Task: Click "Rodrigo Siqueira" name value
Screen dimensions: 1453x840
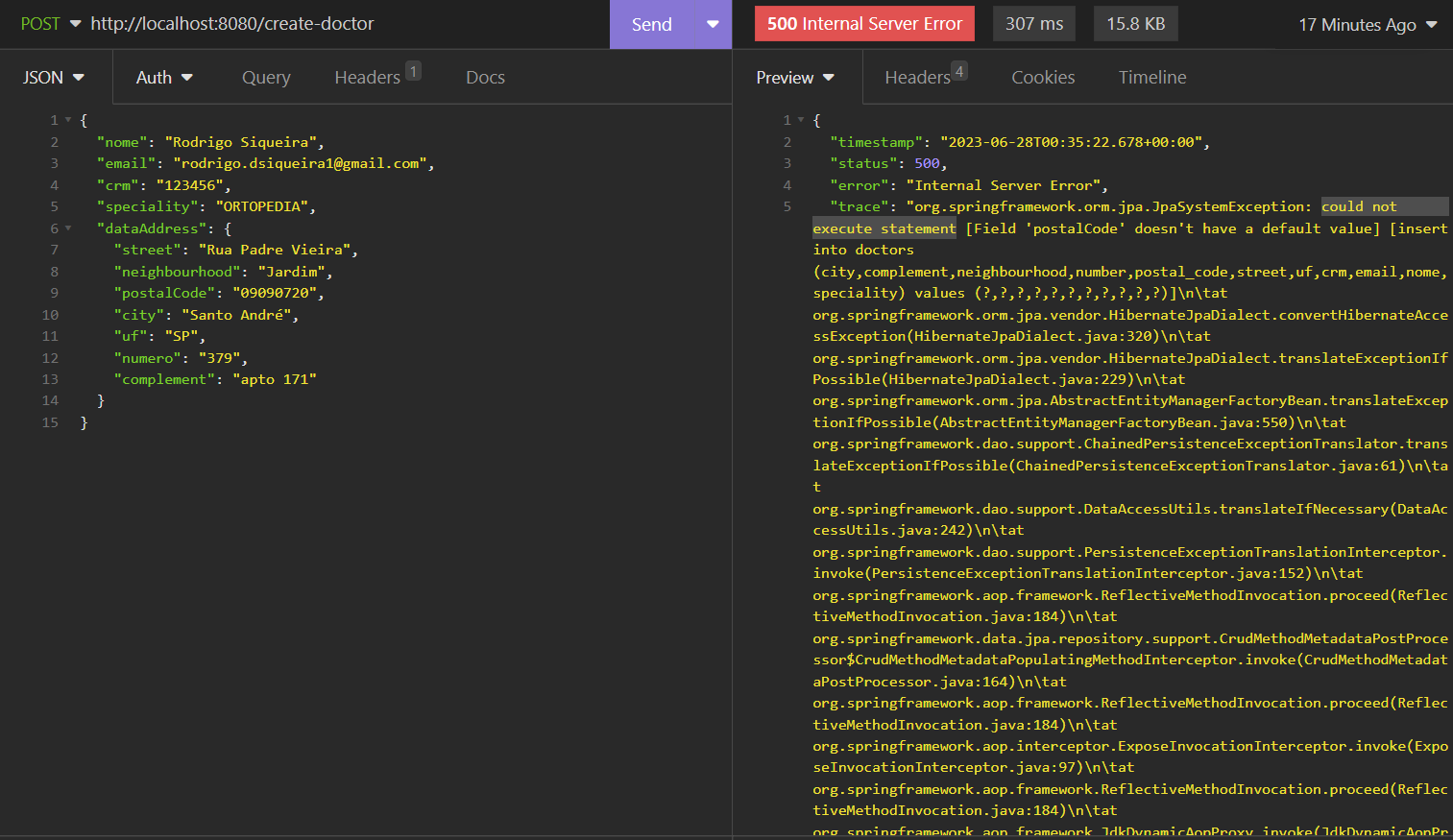Action: [x=241, y=142]
